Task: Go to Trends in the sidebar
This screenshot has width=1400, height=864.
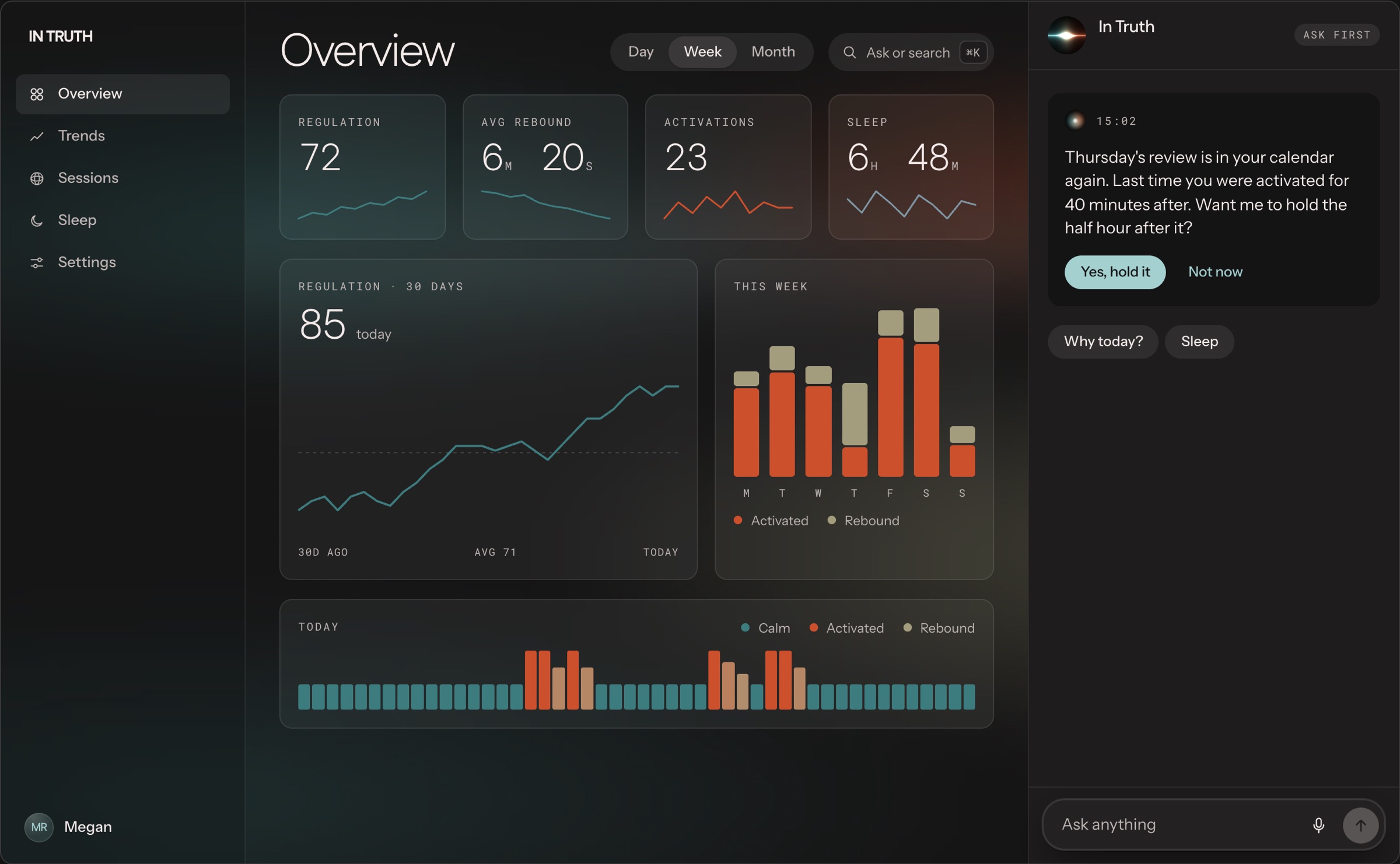Action: (123, 136)
